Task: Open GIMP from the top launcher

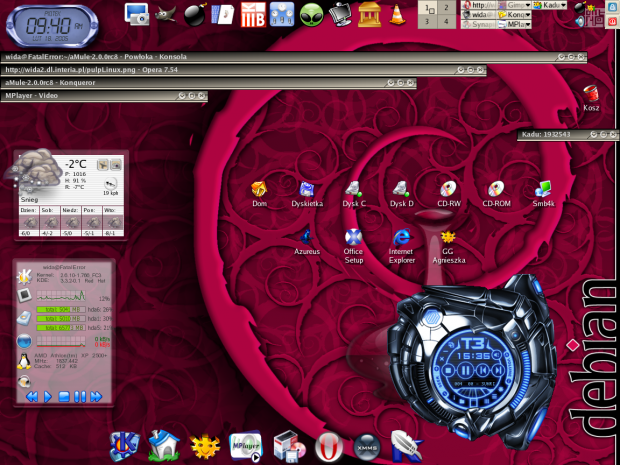Action: coord(166,14)
